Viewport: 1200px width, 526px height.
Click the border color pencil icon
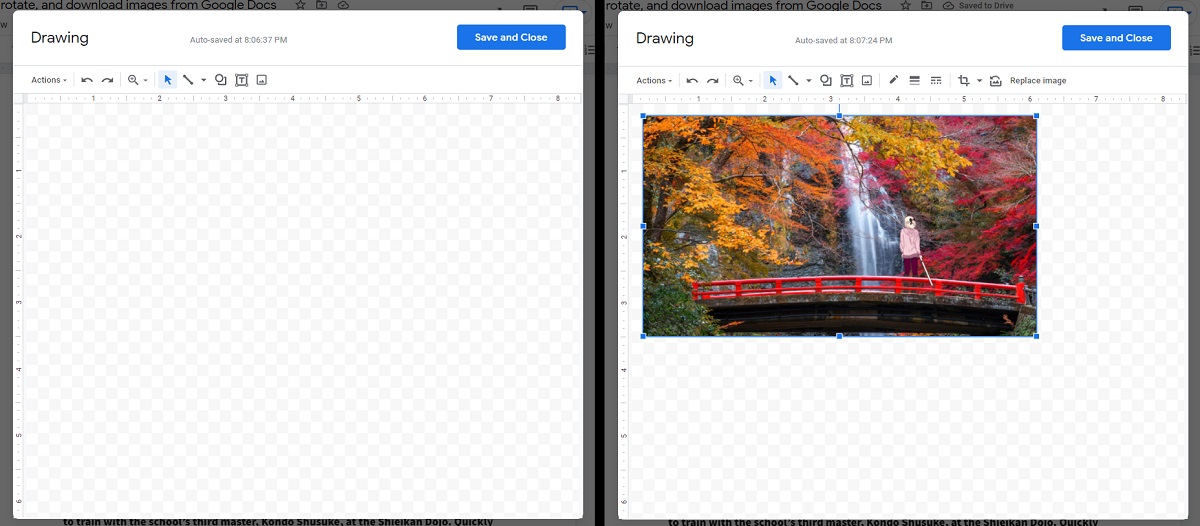pos(893,80)
